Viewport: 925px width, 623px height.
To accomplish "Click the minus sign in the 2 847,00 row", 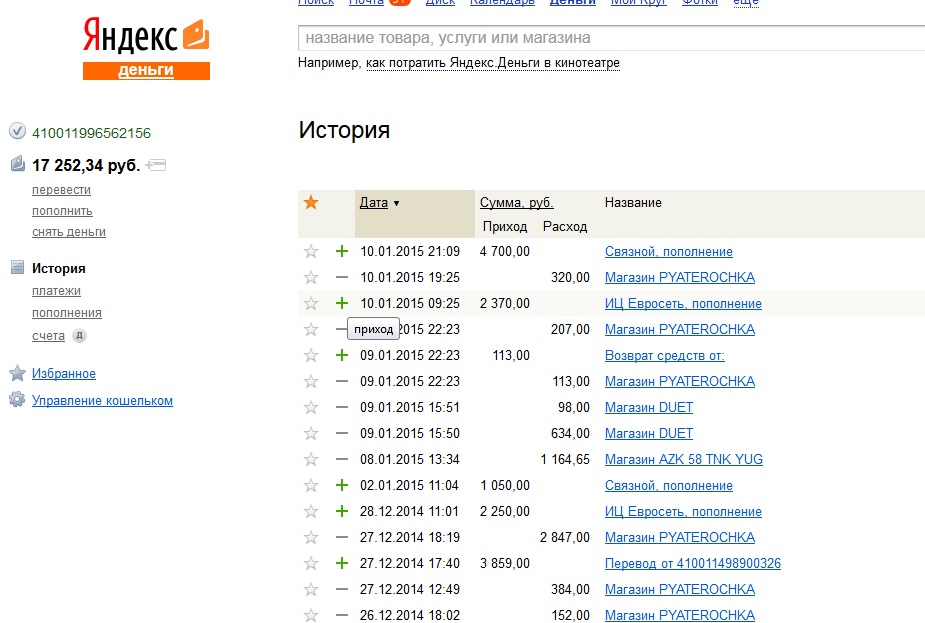I will point(342,537).
